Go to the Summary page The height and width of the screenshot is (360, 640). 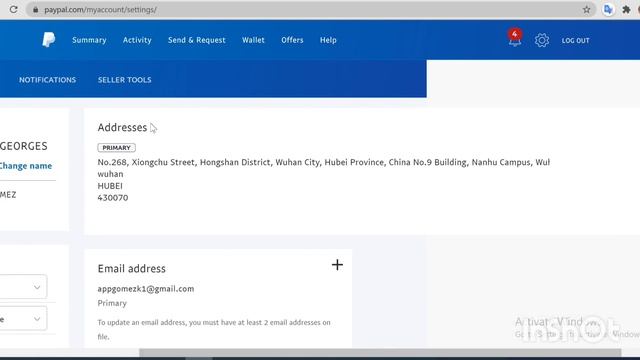(x=89, y=40)
